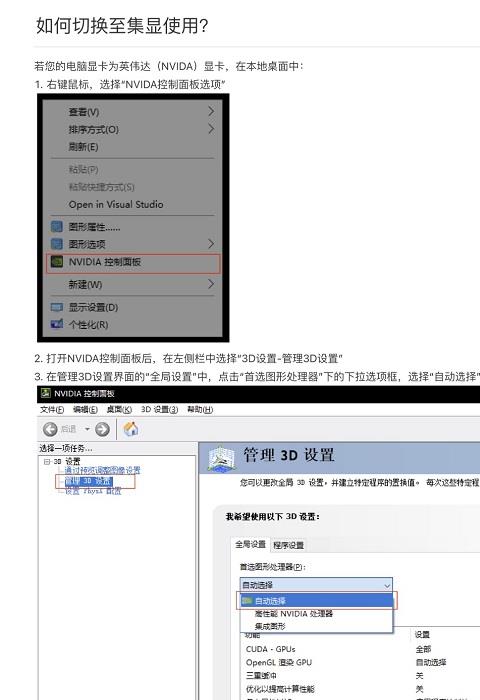Click the NVIDIA icon in the context menu

[x=57, y=262]
